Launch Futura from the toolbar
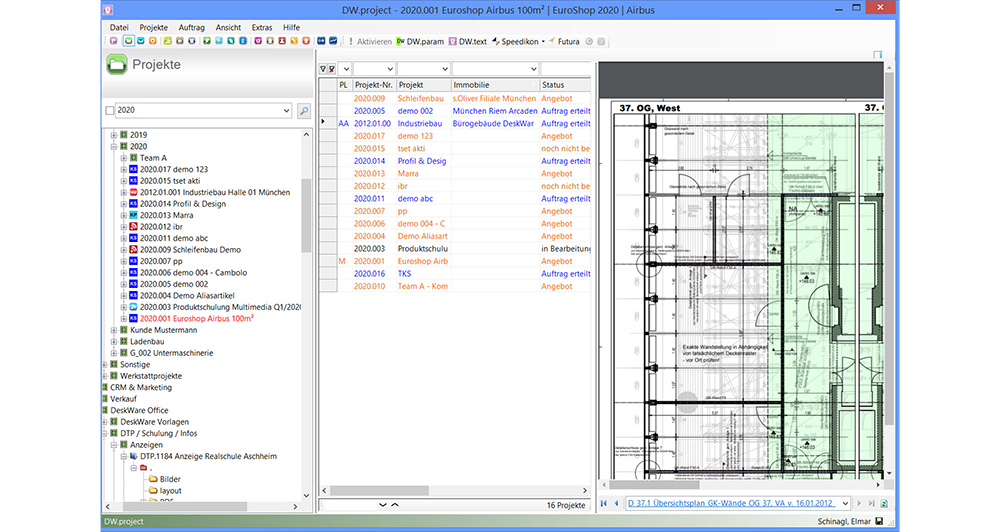 (564, 42)
